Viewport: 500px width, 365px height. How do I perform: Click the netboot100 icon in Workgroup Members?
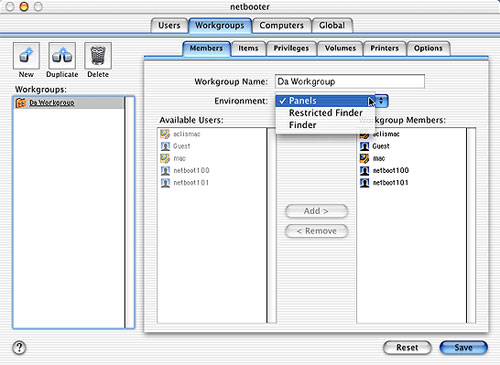pyautogui.click(x=365, y=170)
